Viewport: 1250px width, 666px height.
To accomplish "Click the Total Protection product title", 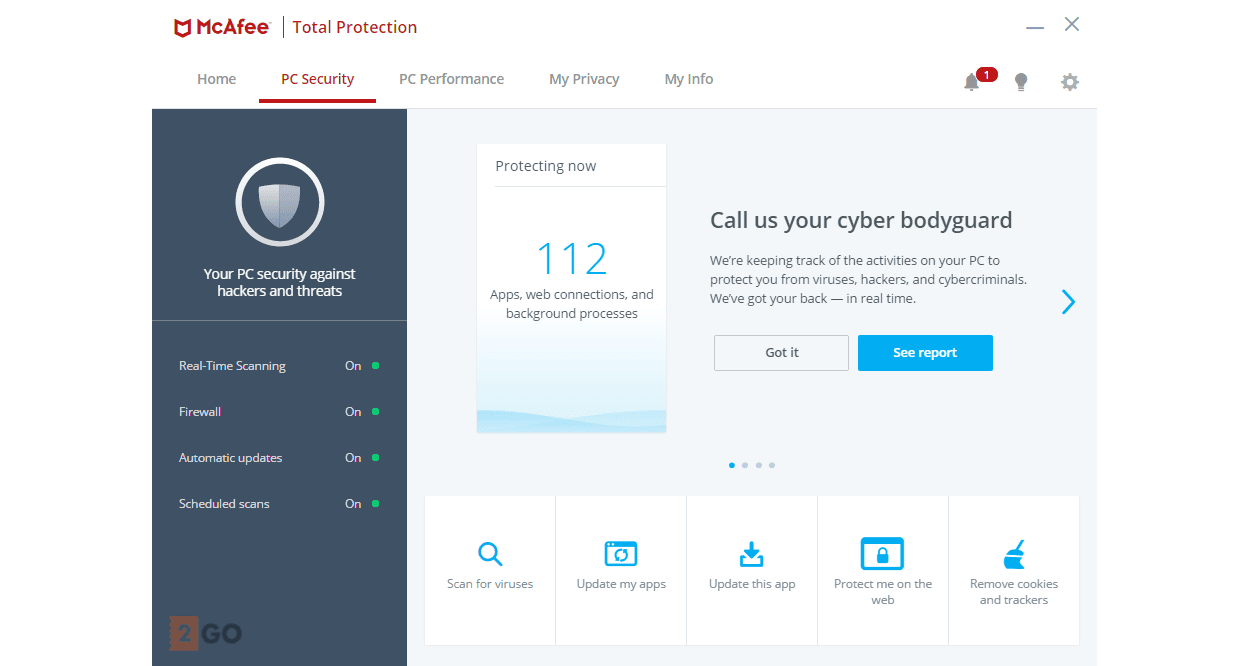I will [355, 27].
